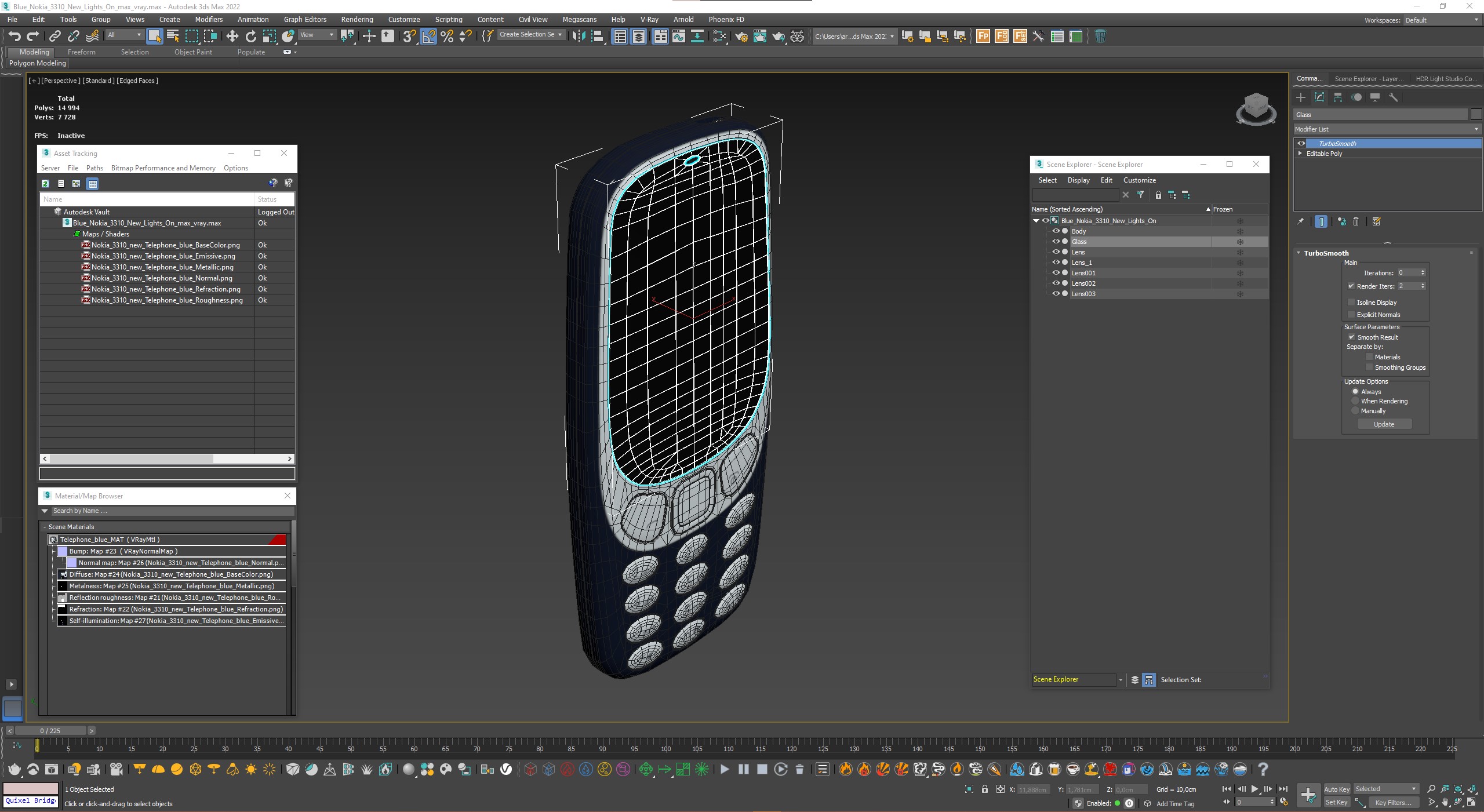Toggle TurboSmooth modifier eye icon
Screen dimensions: 1484x812
pos(1301,144)
